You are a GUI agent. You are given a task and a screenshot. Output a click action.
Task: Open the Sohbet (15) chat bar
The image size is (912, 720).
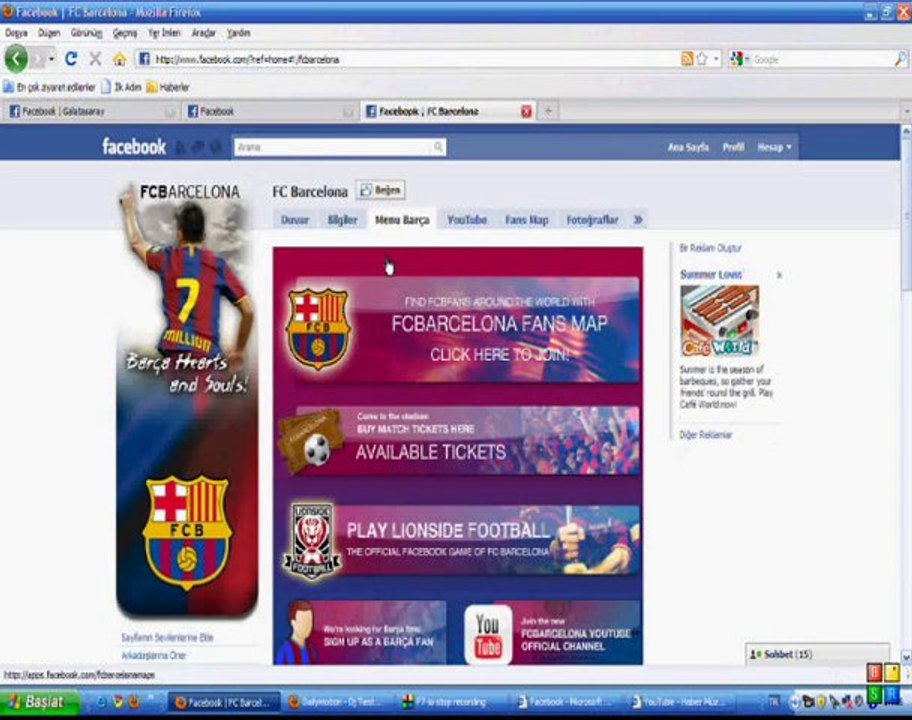[817, 654]
